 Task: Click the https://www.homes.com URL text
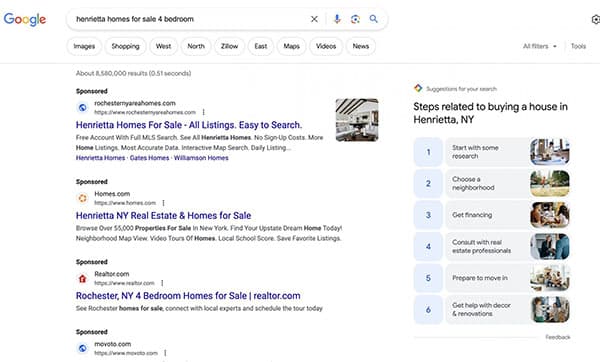pyautogui.click(x=125, y=203)
